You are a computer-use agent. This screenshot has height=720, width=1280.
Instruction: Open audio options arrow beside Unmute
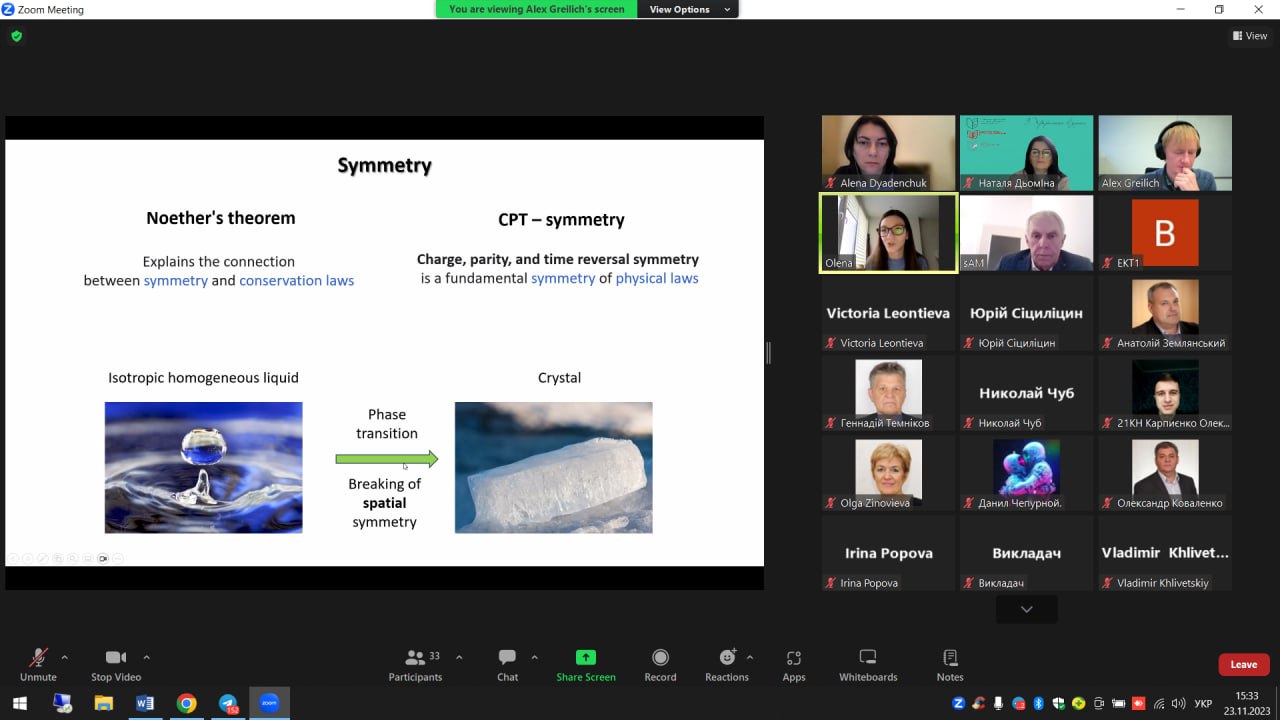pyautogui.click(x=65, y=657)
